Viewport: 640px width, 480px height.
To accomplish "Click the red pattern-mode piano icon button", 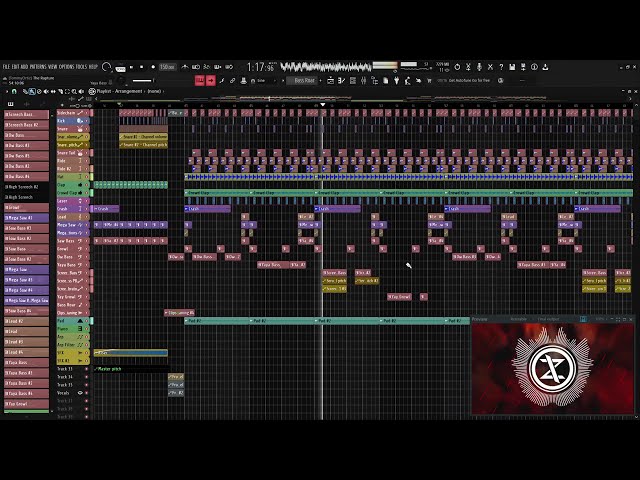I will (x=200, y=80).
